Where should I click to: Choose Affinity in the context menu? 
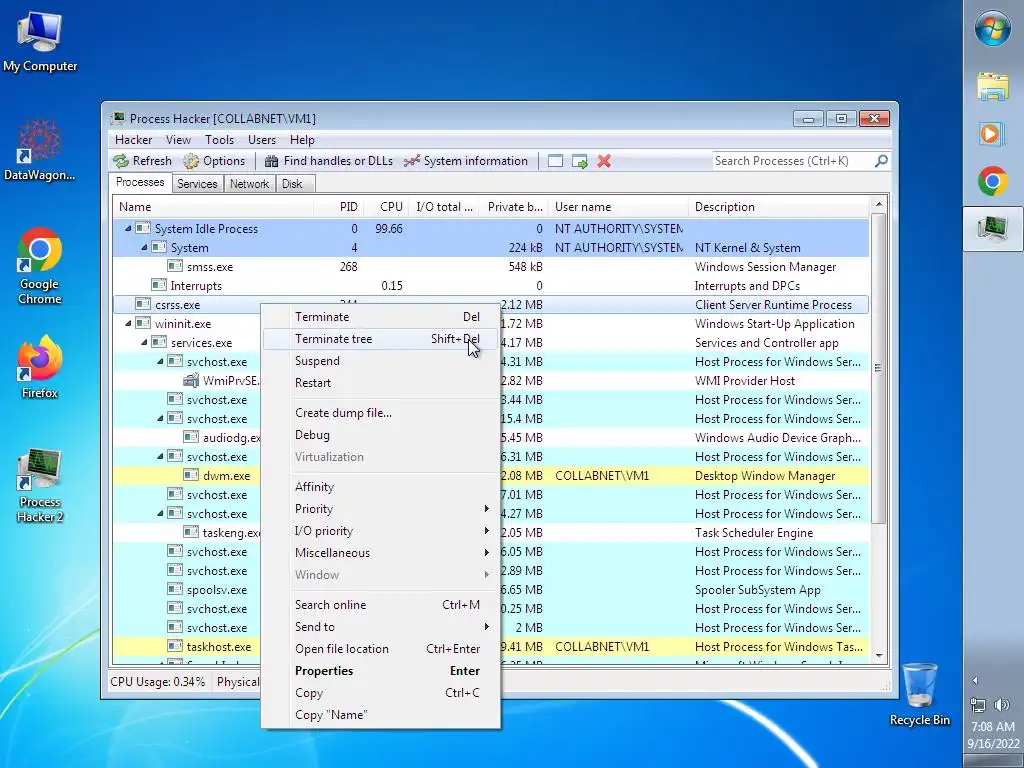point(381,487)
